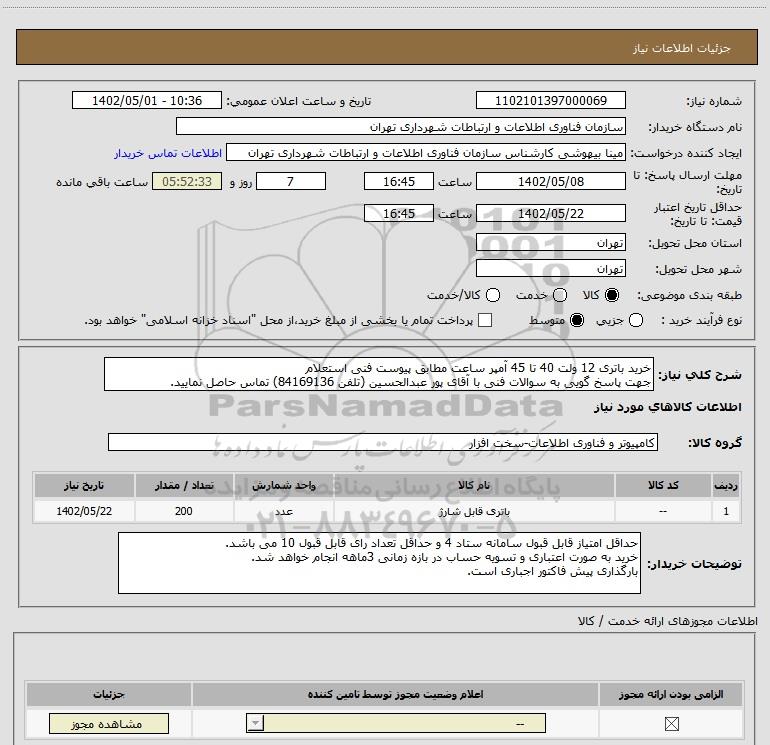This screenshot has height=745, width=770.
Task: Open the اعلام وضعیت مجوز dropdown arrow
Action: pyautogui.click(x=255, y=723)
